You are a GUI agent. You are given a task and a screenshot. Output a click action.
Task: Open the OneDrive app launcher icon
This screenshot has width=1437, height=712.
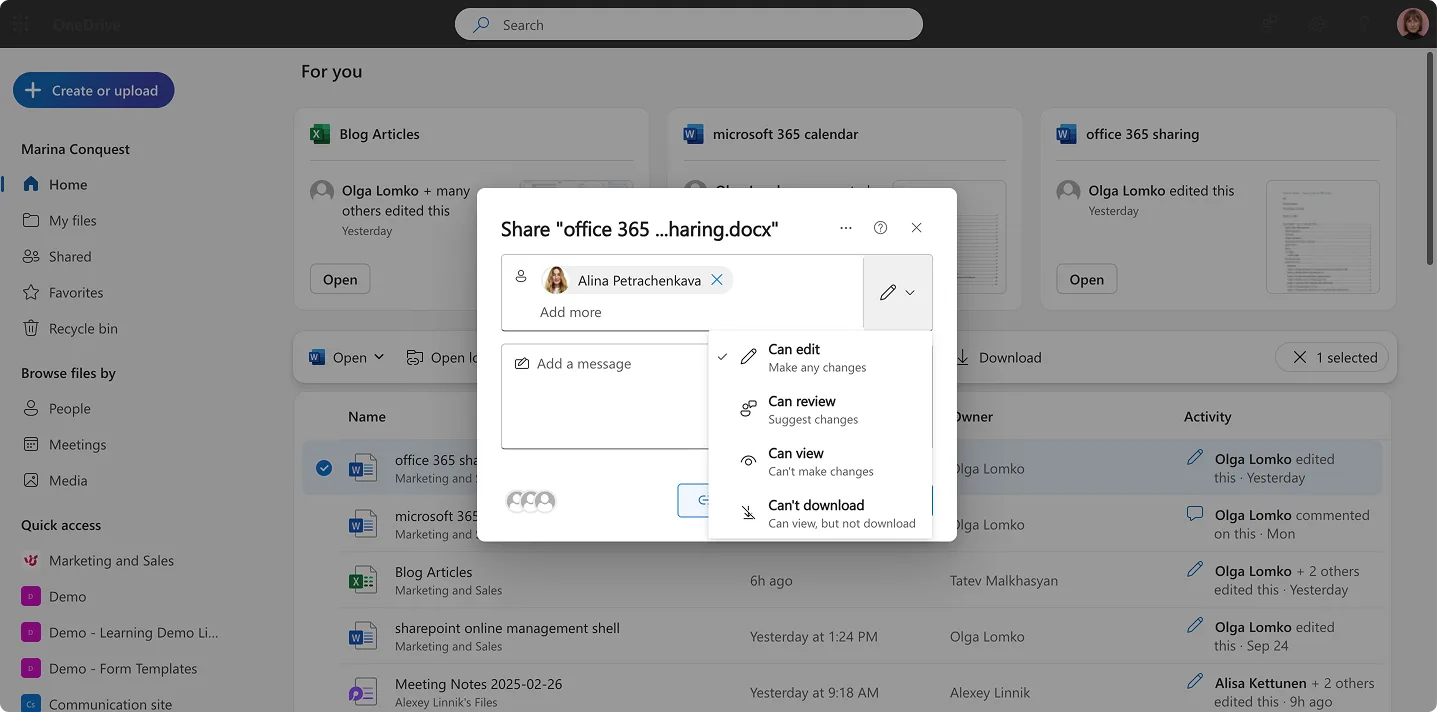[x=20, y=24]
